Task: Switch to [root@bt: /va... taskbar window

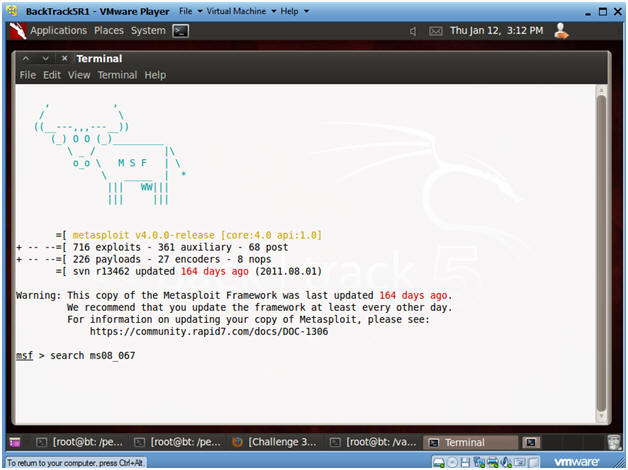Action: (x=373, y=442)
